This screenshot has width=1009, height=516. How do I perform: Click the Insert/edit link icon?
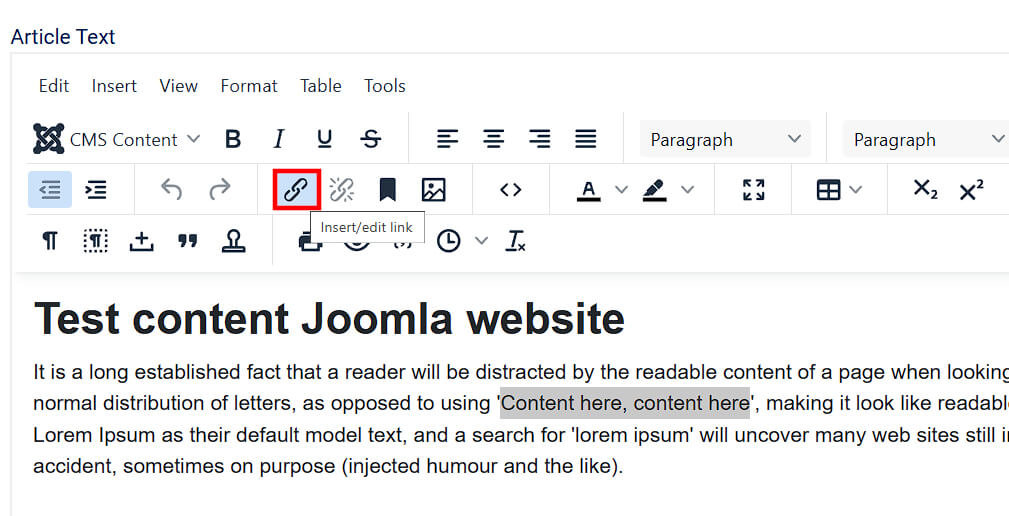click(x=296, y=190)
